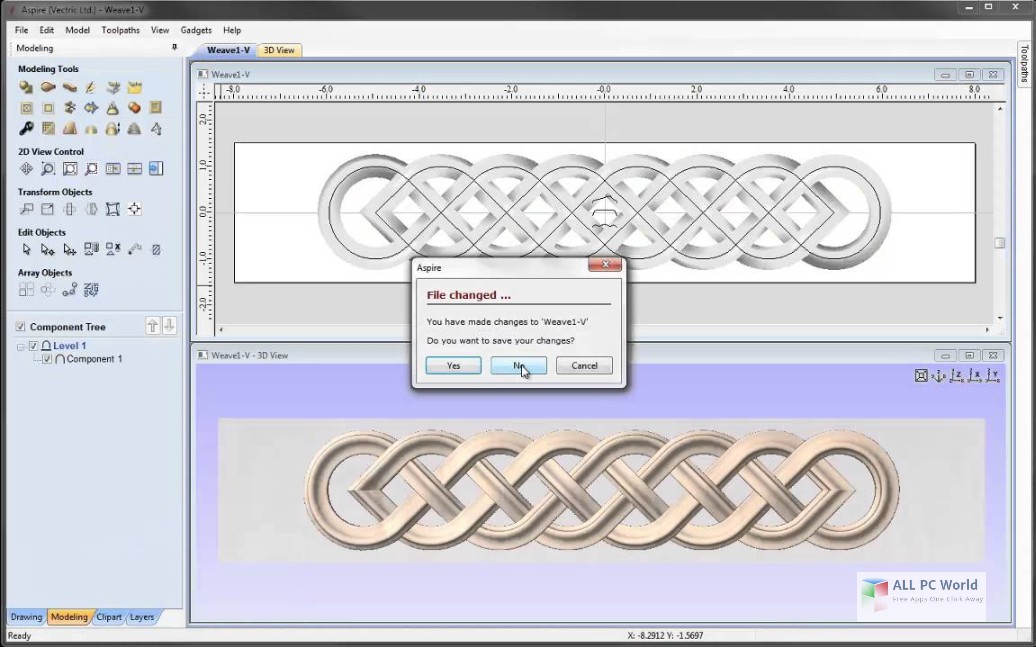Click the Zoom Selected icon
1036x647 pixels.
click(x=91, y=169)
